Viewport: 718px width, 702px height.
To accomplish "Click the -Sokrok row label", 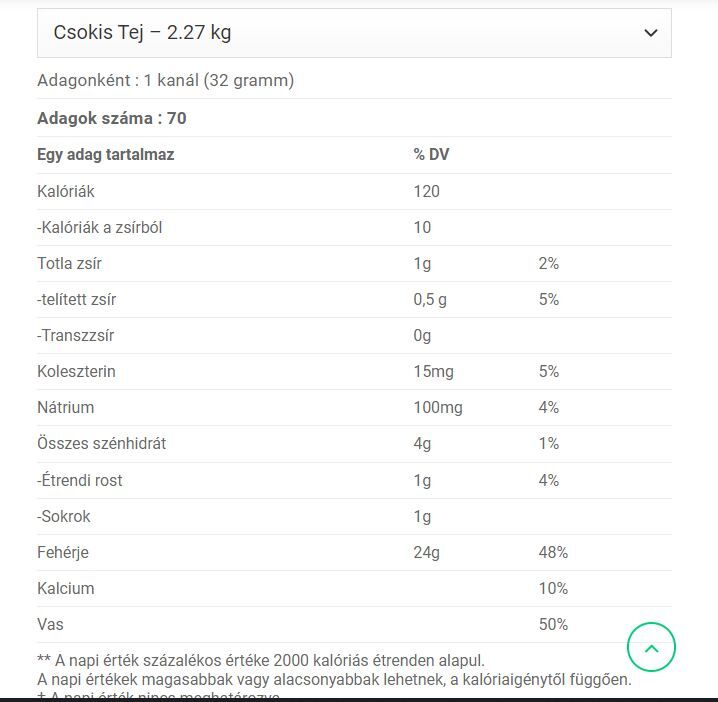I will click(x=64, y=517).
